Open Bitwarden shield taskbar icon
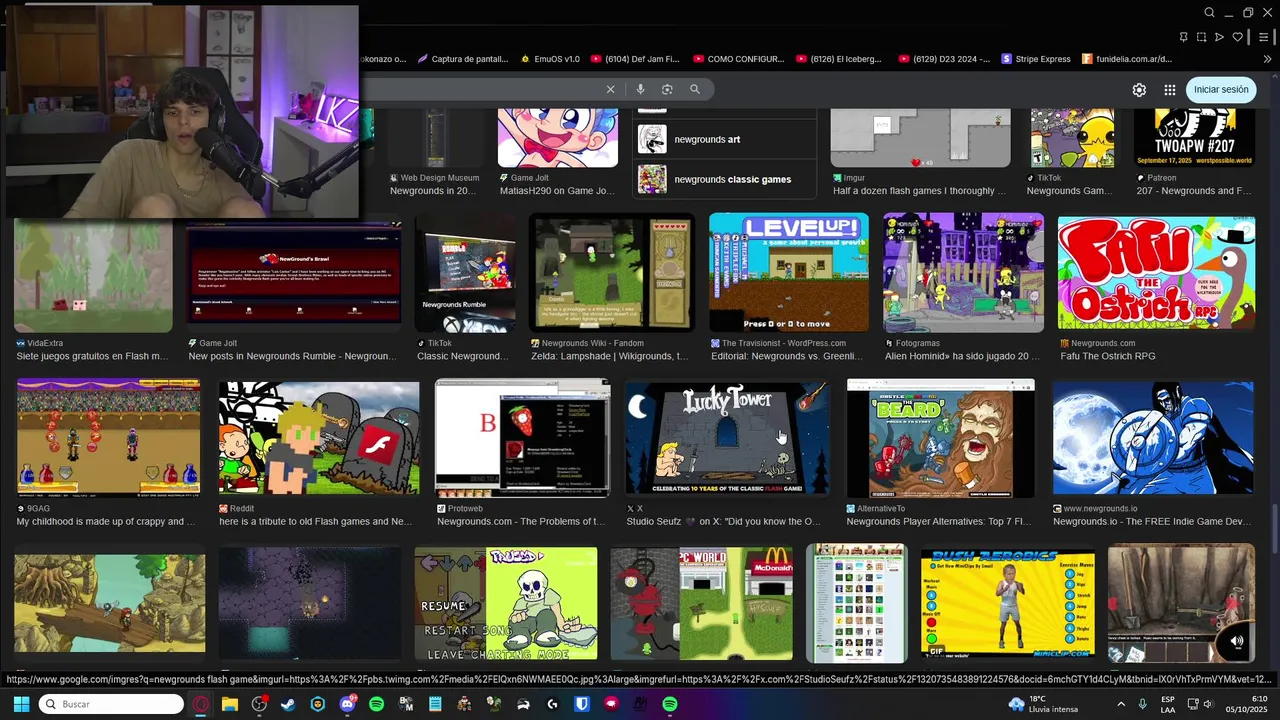This screenshot has height=720, width=1280. pos(582,704)
